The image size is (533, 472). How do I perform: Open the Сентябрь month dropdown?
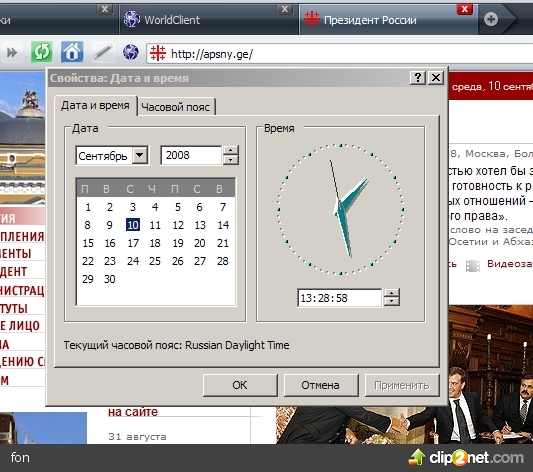[x=140, y=155]
